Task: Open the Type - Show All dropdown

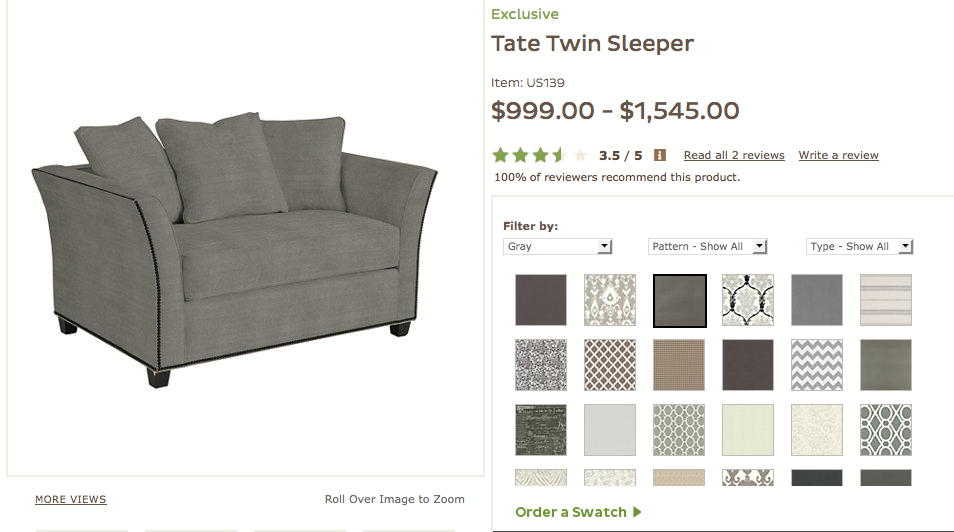Action: click(x=860, y=246)
